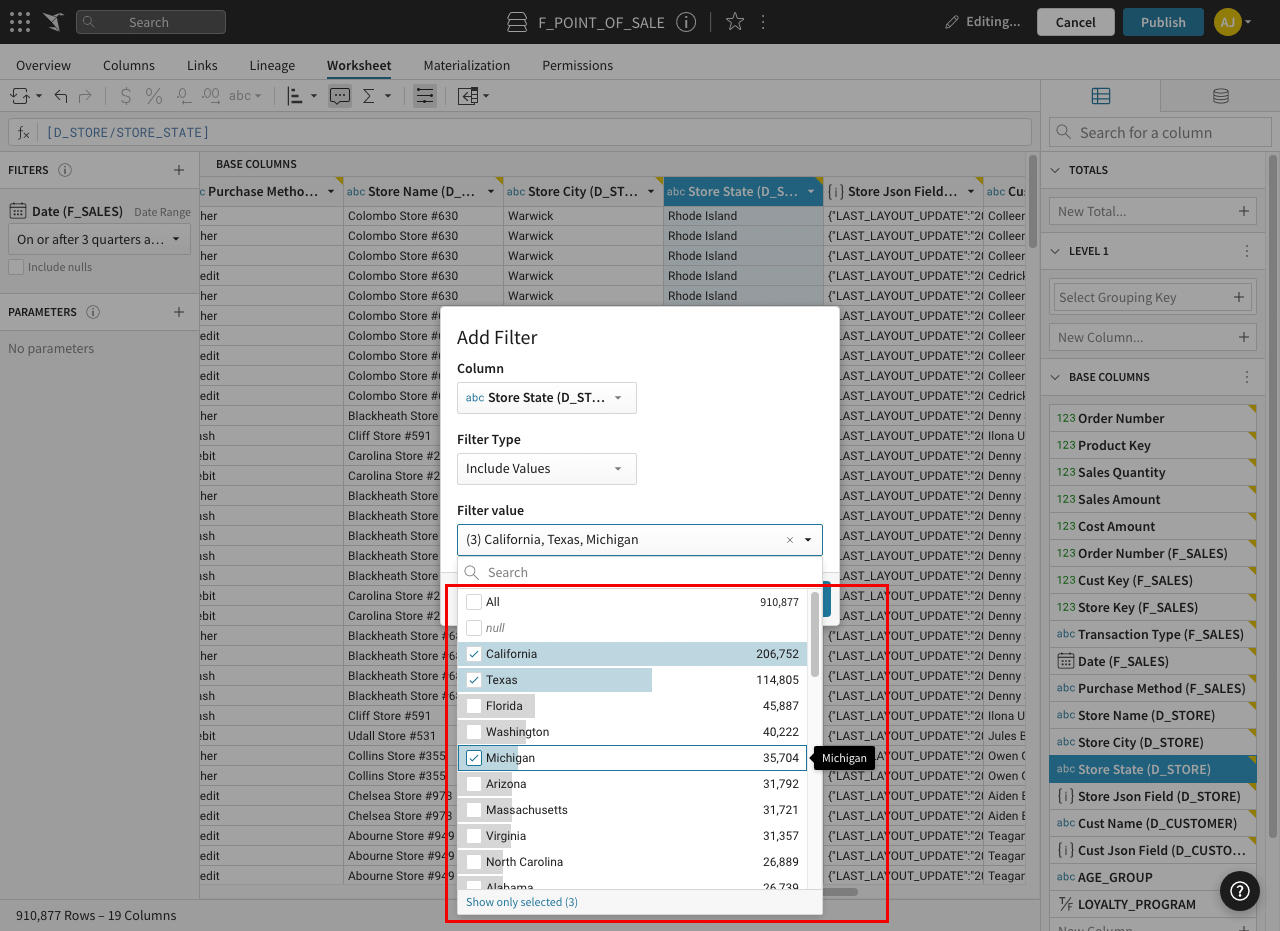Expand the Date filter range dropdown

click(98, 240)
